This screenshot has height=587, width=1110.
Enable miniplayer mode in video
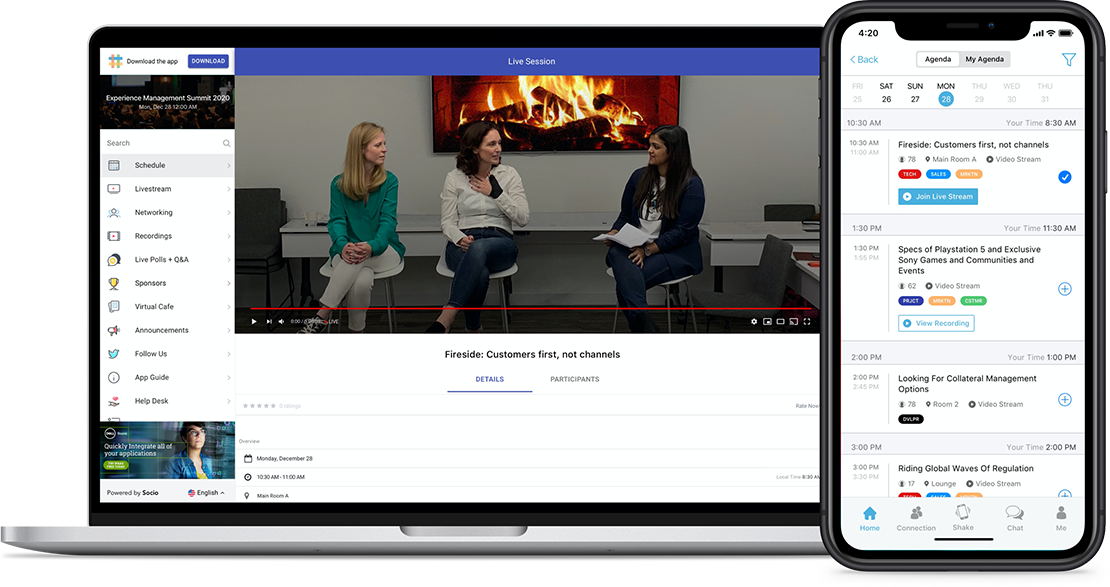[x=767, y=321]
